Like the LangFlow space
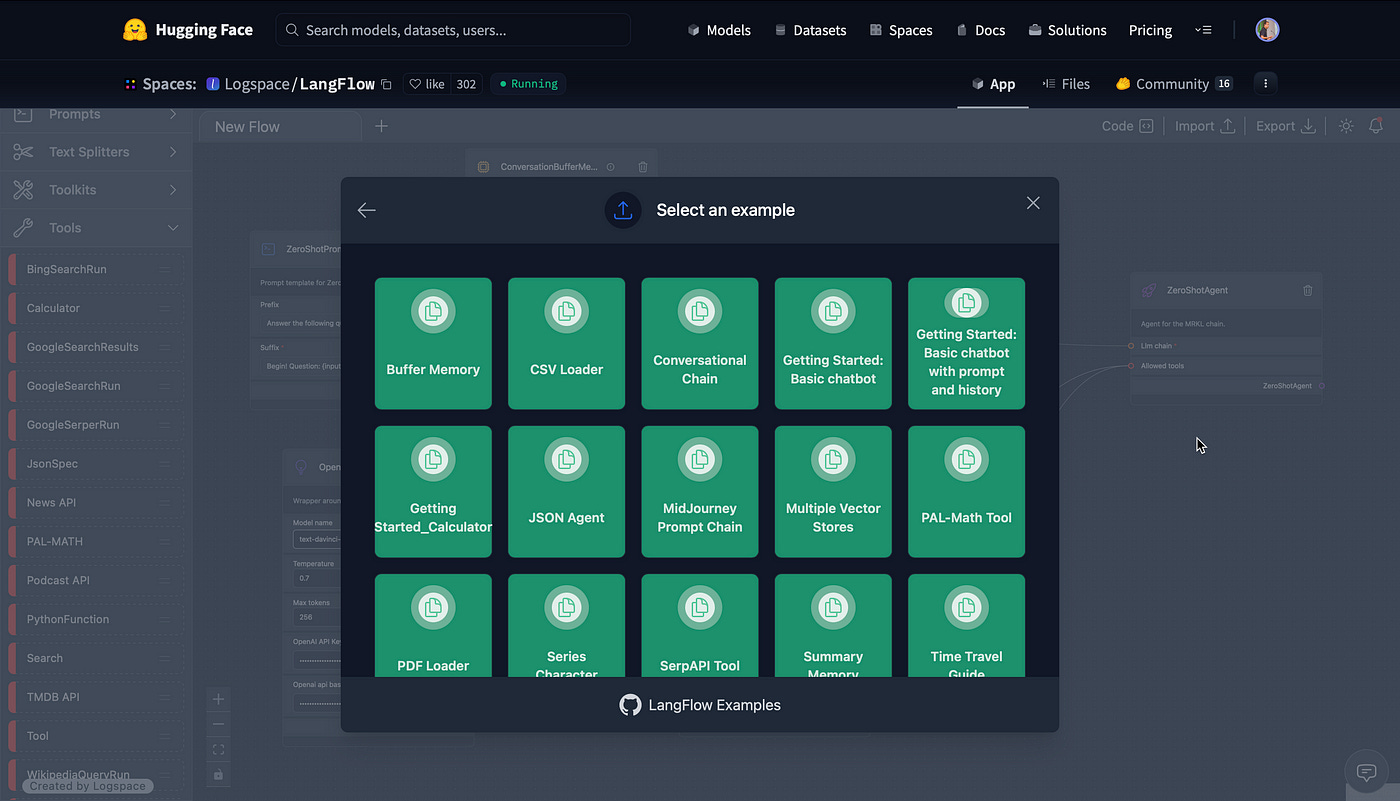 click(428, 84)
